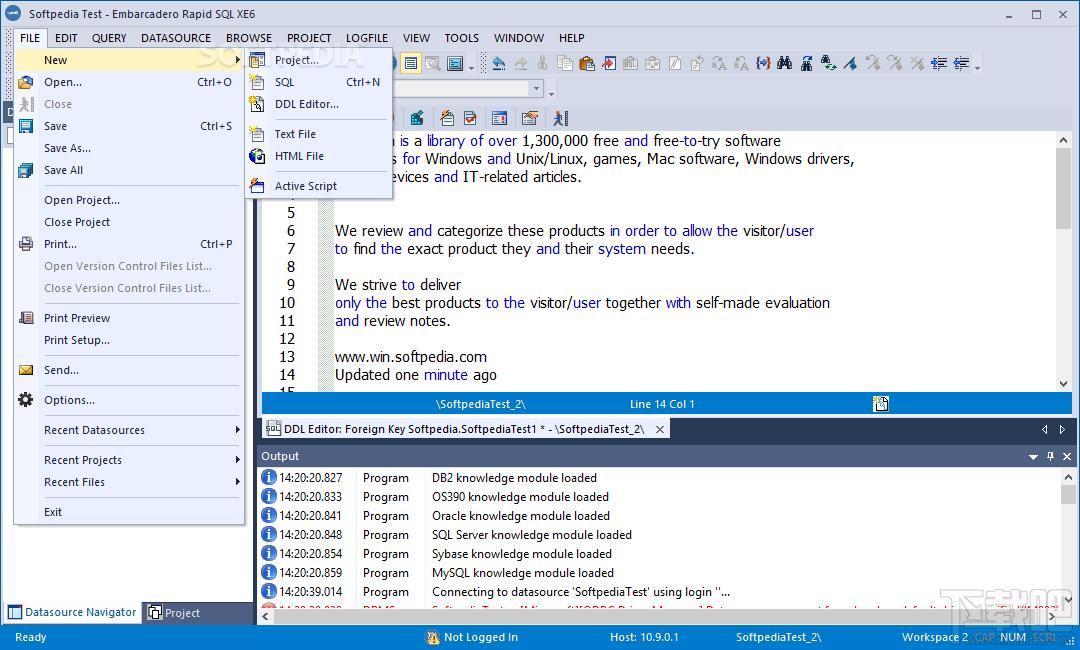Click the Undo arrow toolbar icon
Image resolution: width=1080 pixels, height=650 pixels.
coord(499,63)
